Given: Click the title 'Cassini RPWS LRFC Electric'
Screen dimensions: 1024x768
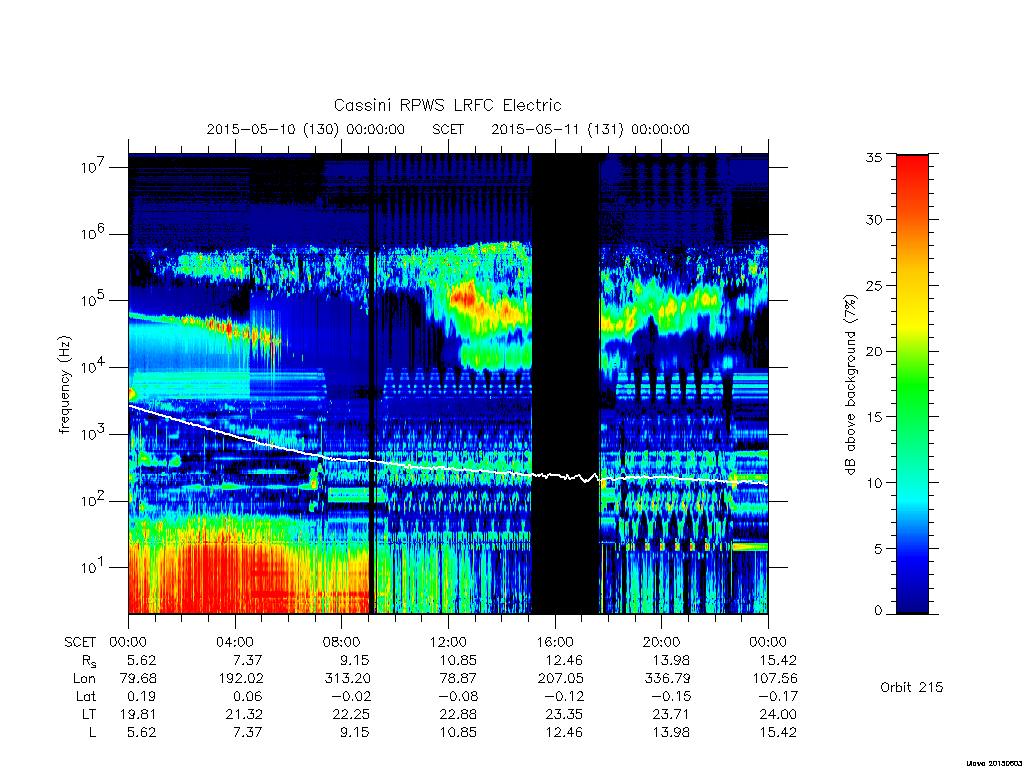Looking at the screenshot, I should click(x=447, y=105).
